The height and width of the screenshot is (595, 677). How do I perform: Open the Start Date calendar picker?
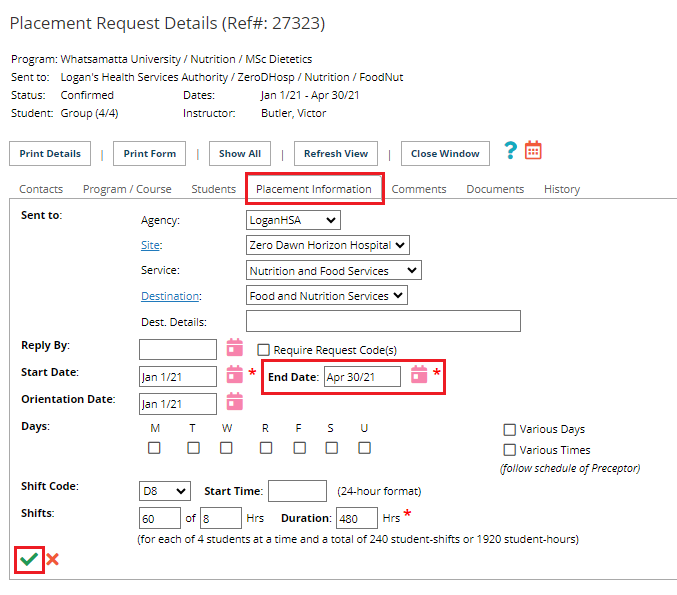click(235, 375)
